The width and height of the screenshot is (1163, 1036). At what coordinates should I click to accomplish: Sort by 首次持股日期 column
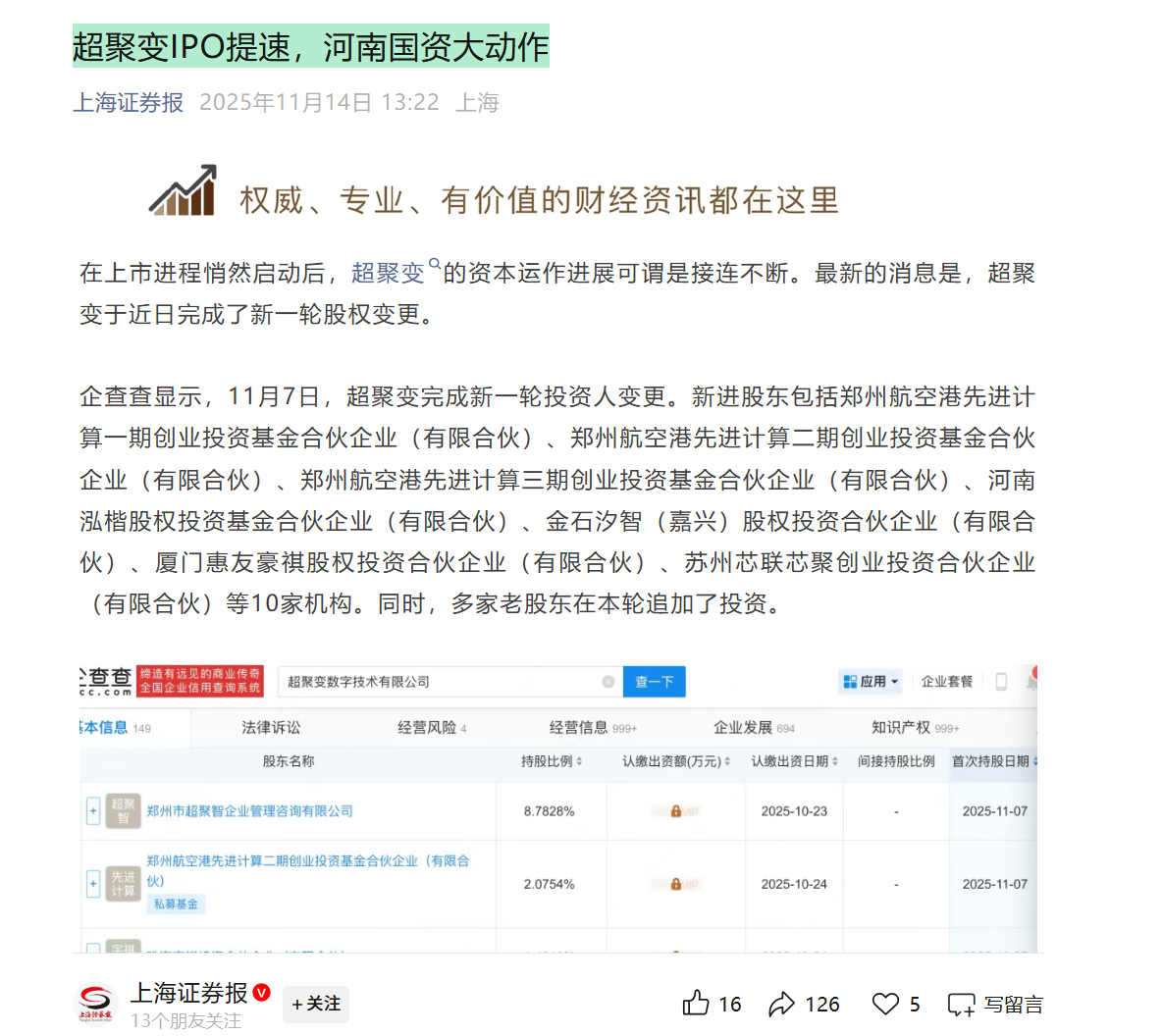coord(994,761)
